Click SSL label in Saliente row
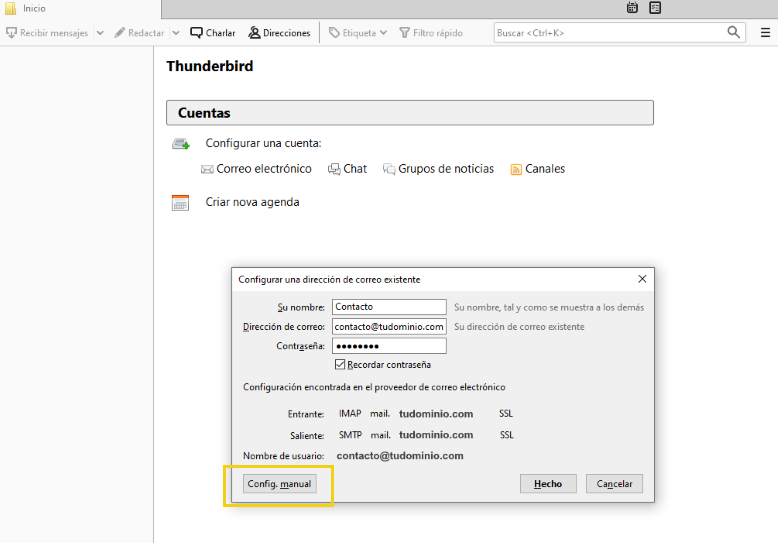The image size is (778, 543). [507, 435]
